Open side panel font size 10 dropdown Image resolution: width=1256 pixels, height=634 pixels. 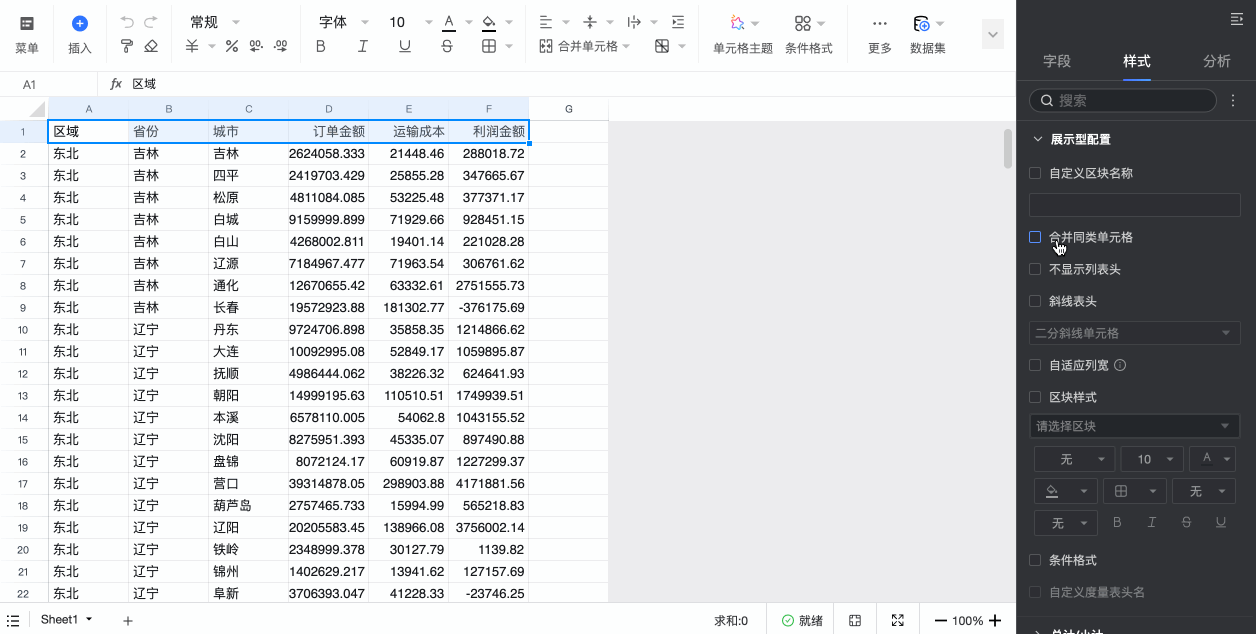point(1150,459)
